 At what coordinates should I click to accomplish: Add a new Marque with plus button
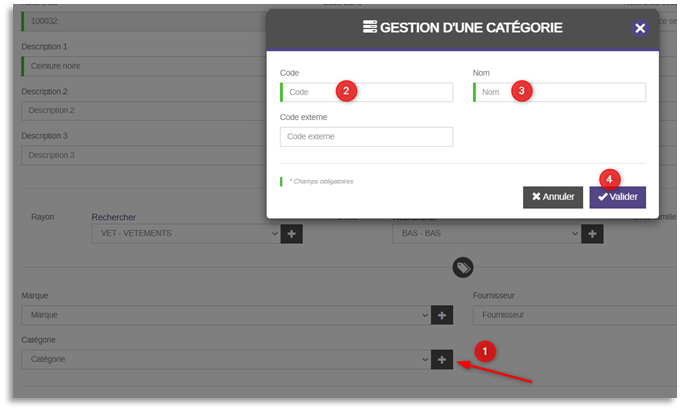pos(442,314)
